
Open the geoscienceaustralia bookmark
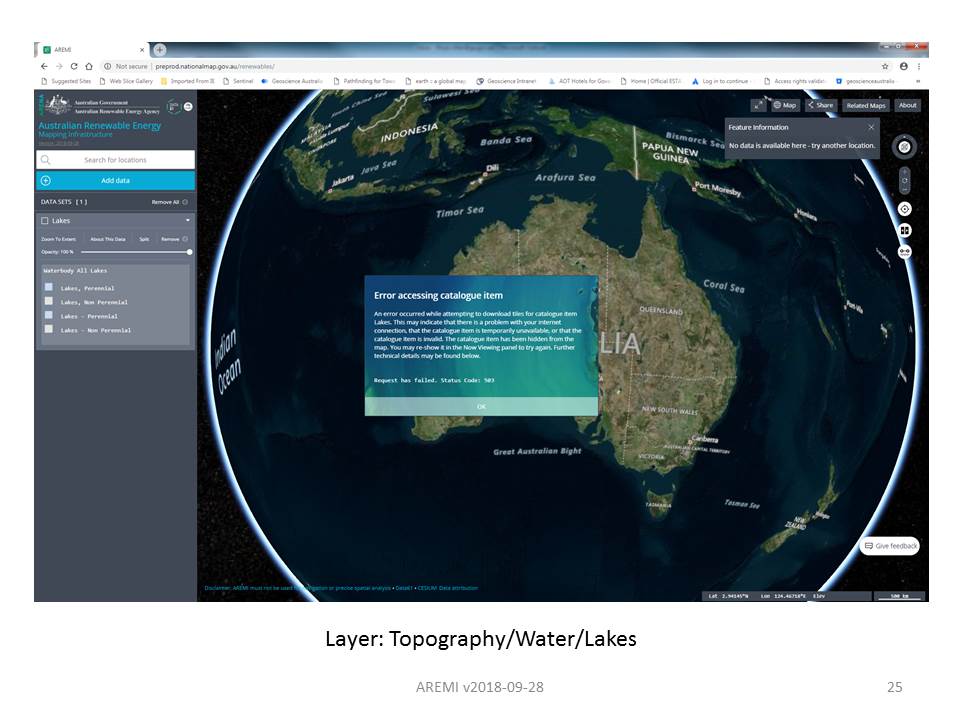pyautogui.click(x=865, y=81)
